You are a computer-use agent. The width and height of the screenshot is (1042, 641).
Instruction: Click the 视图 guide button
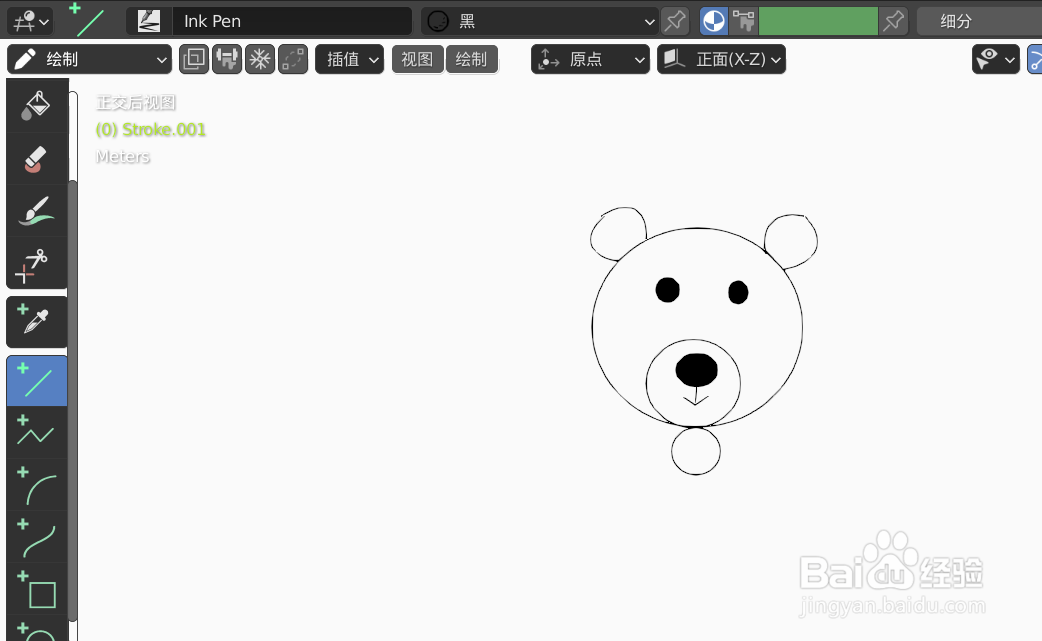pyautogui.click(x=417, y=59)
